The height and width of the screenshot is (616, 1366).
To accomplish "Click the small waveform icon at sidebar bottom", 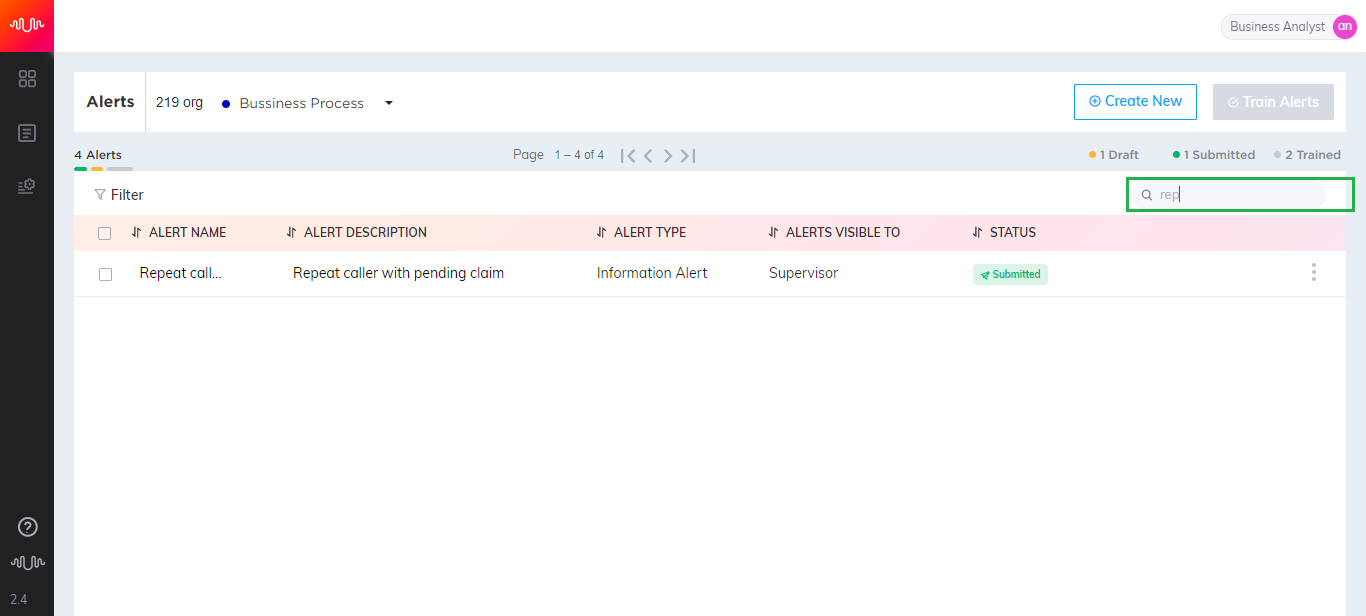I will [28, 563].
